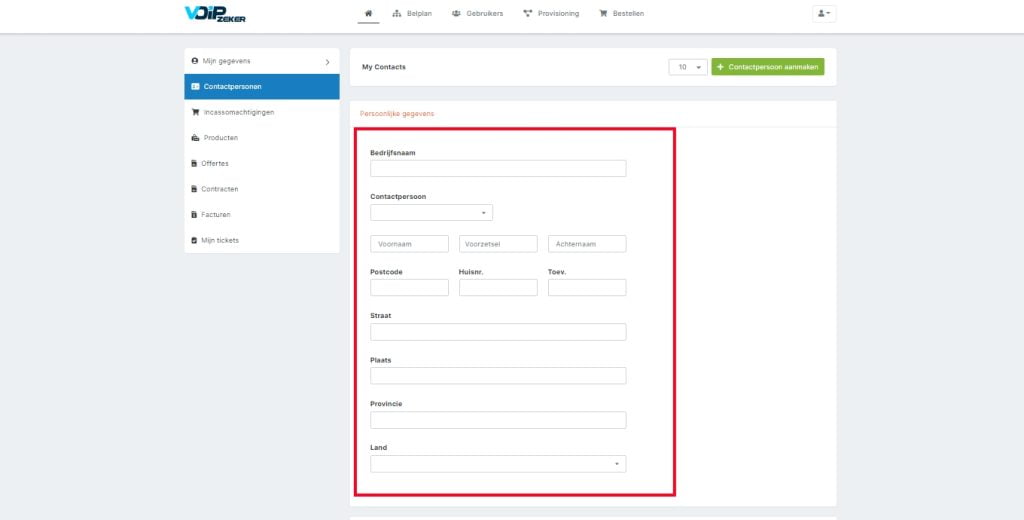Select Contactpersonen in sidebar
The width and height of the screenshot is (1024, 520).
[x=262, y=86]
